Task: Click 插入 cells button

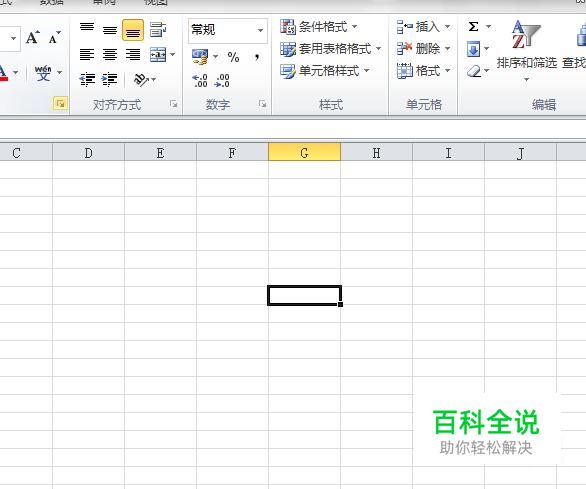Action: 419,27
